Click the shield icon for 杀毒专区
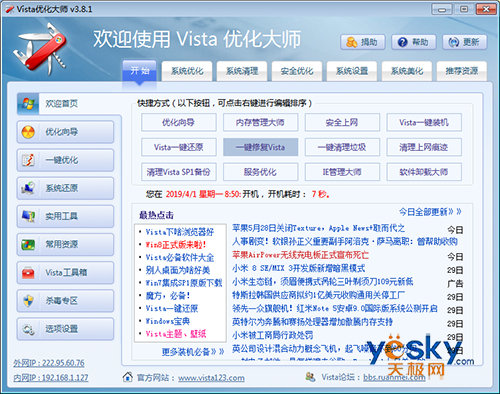Image resolution: width=500 pixels, height=394 pixels. 28,301
